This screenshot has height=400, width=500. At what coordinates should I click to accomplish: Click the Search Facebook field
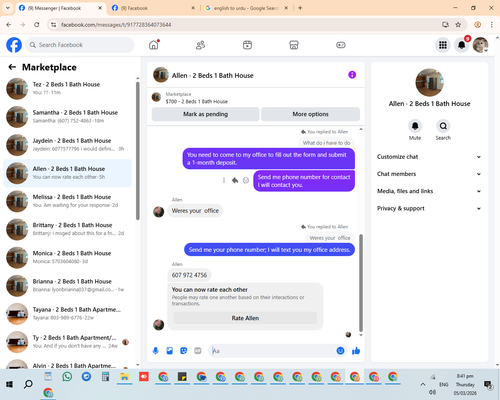click(80, 45)
